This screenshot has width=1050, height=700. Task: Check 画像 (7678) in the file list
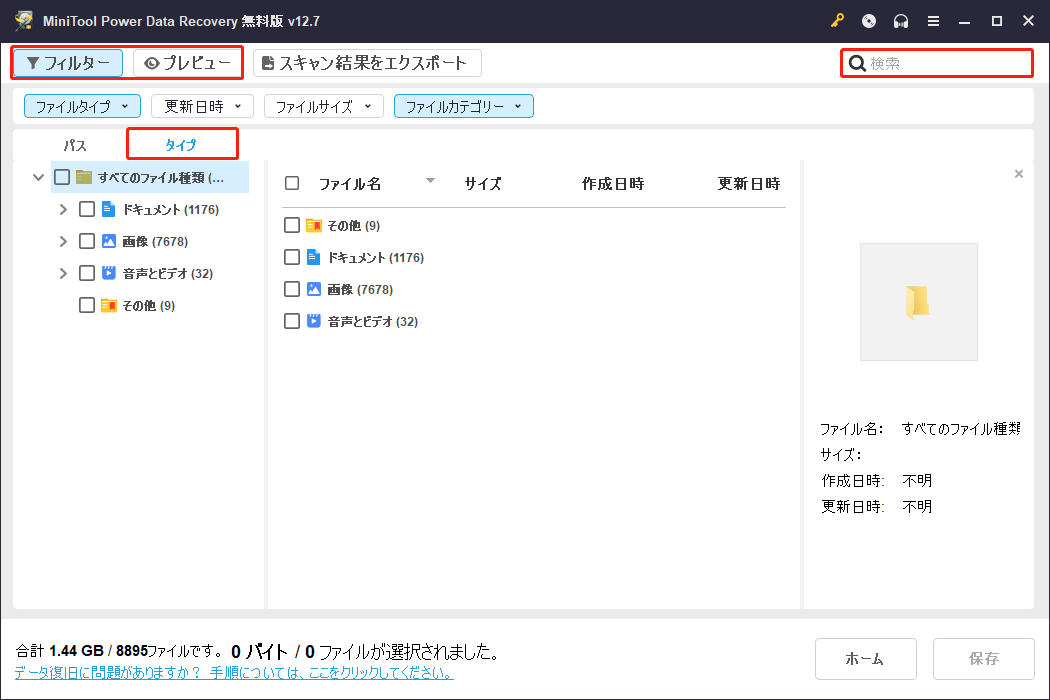click(291, 289)
